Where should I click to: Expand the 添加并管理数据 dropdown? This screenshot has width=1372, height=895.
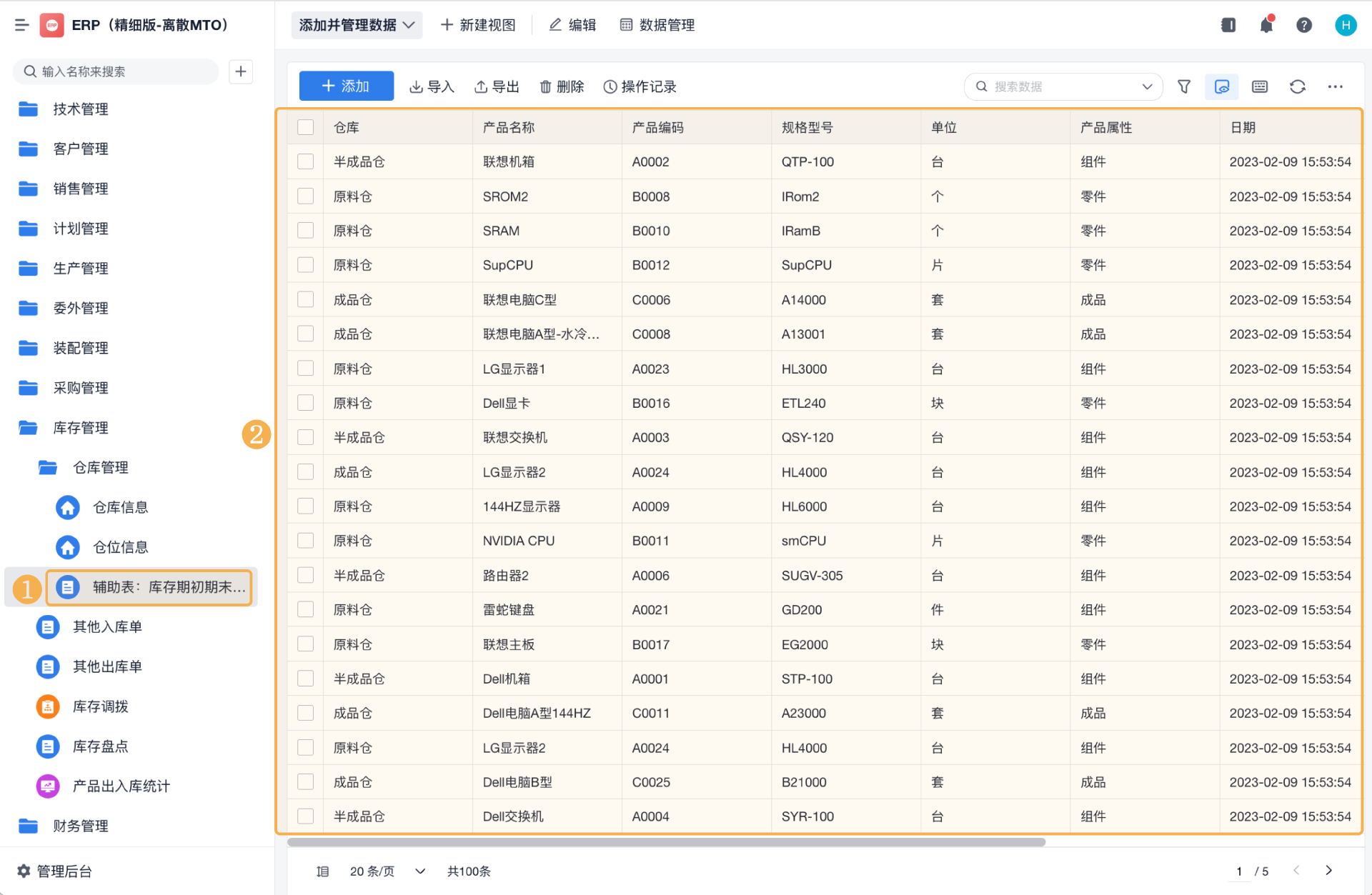coord(357,25)
